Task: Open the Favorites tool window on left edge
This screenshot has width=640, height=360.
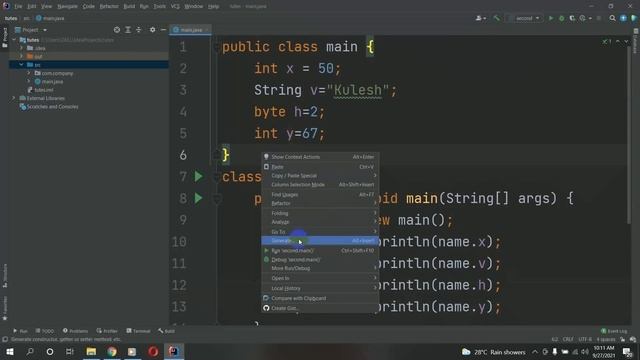Action: (4, 308)
